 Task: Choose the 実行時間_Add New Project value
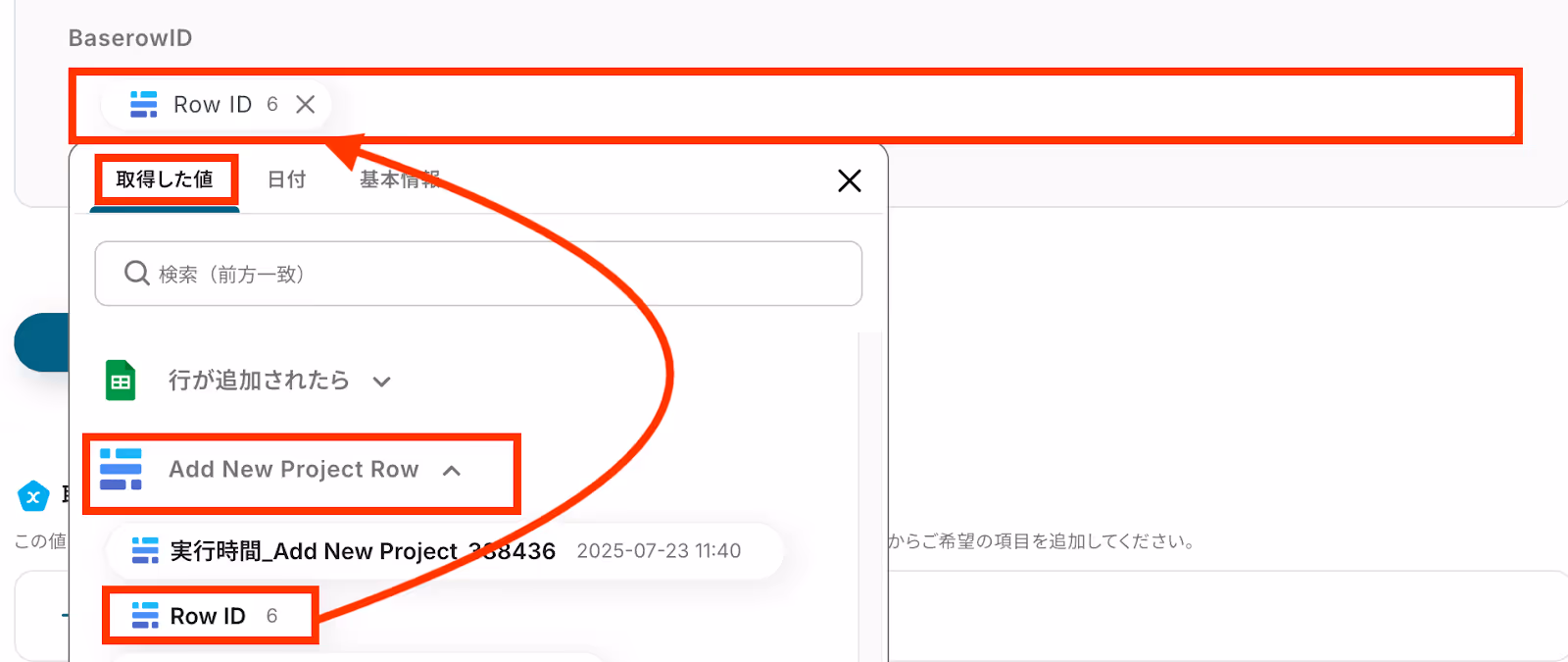(x=444, y=550)
